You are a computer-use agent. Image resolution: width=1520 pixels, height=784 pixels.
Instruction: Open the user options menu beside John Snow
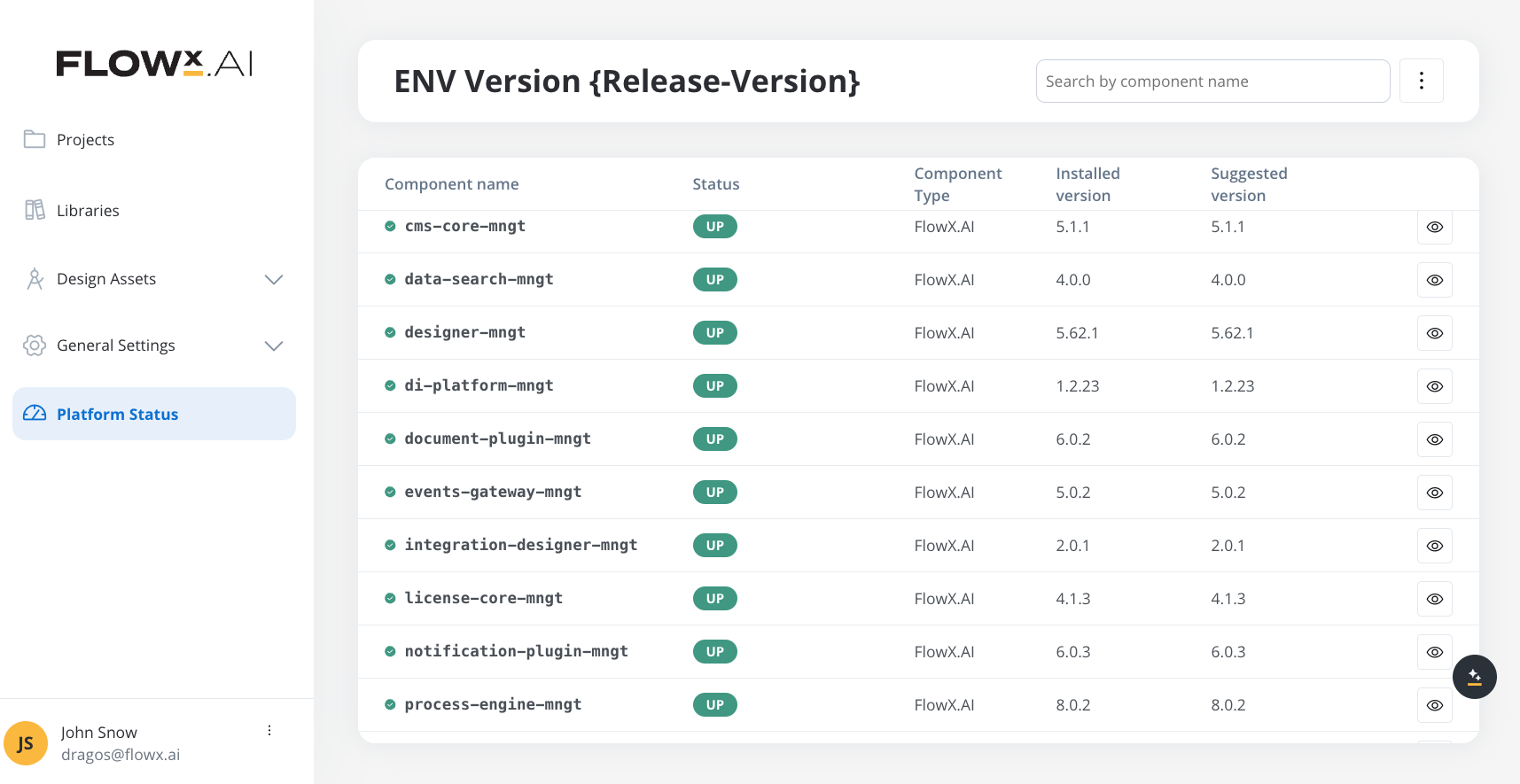pos(269,731)
